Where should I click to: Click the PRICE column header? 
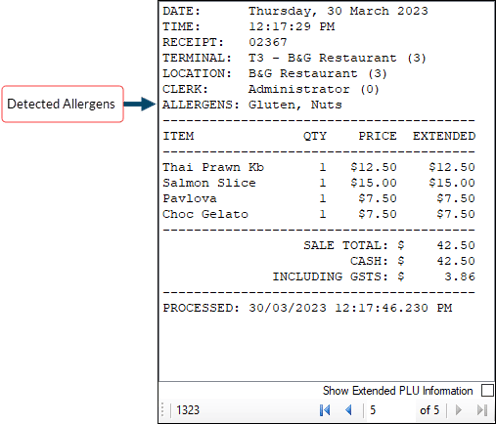[378, 136]
